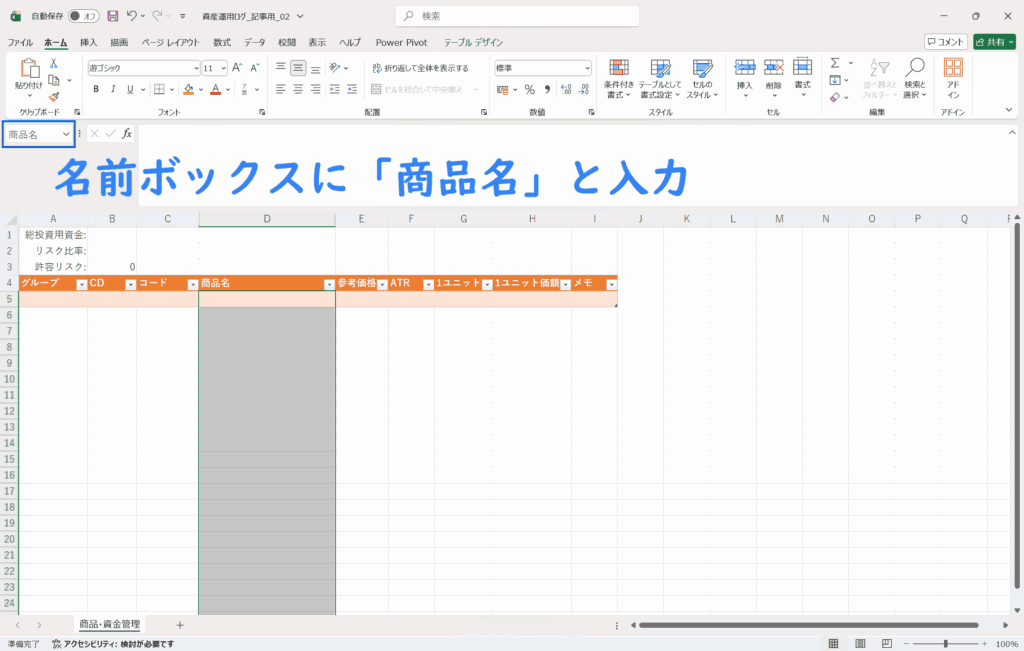Open the Add-ins (アドイン) icon

[x=953, y=77]
